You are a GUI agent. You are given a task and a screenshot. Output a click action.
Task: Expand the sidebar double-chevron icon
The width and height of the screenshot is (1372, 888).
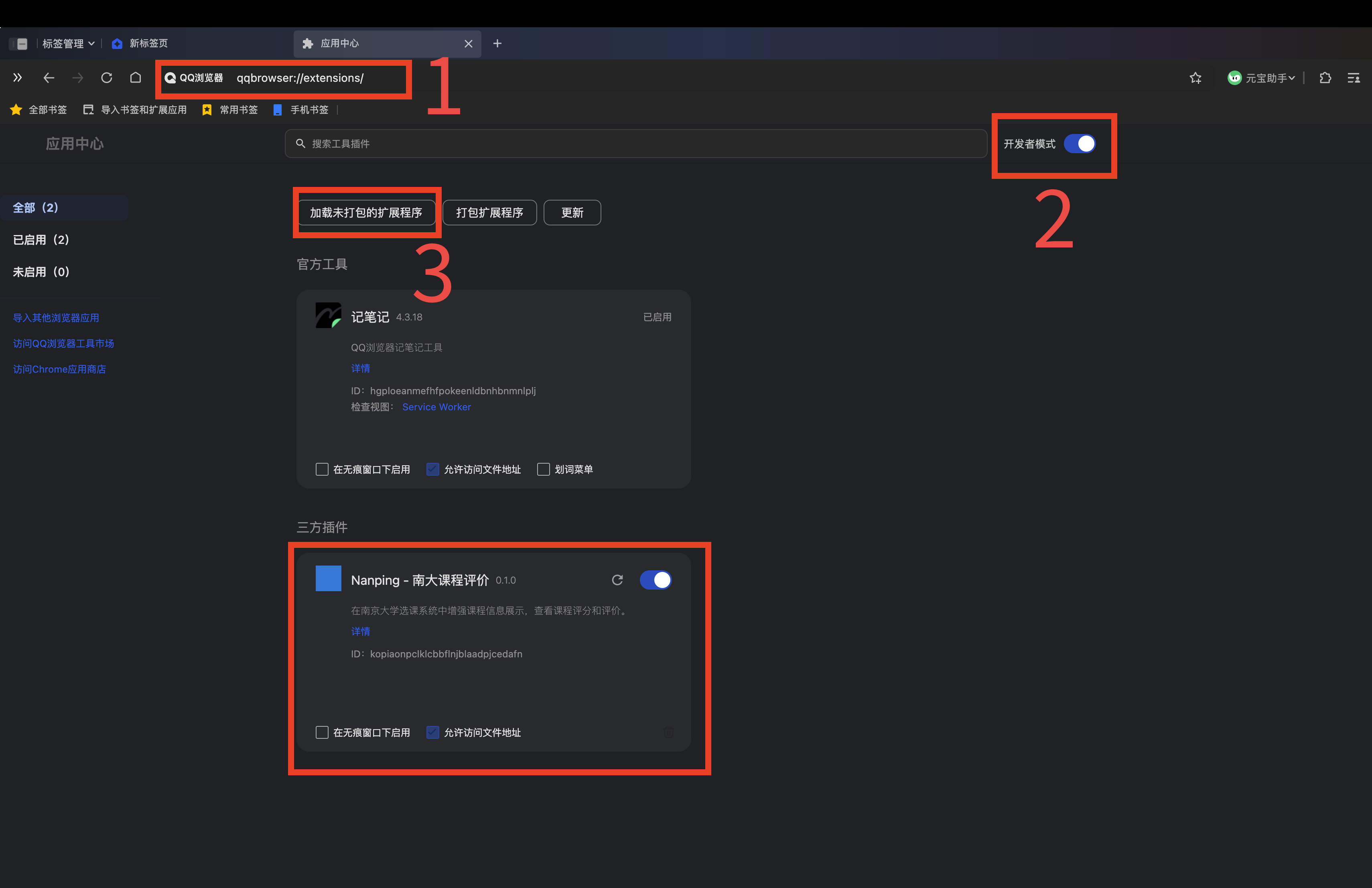(x=17, y=78)
